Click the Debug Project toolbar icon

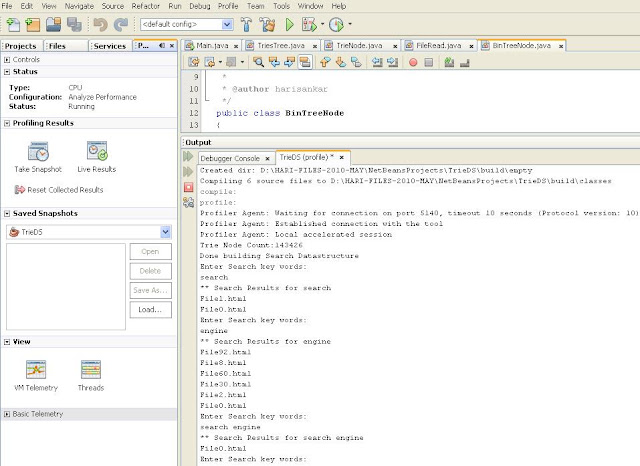(309, 25)
